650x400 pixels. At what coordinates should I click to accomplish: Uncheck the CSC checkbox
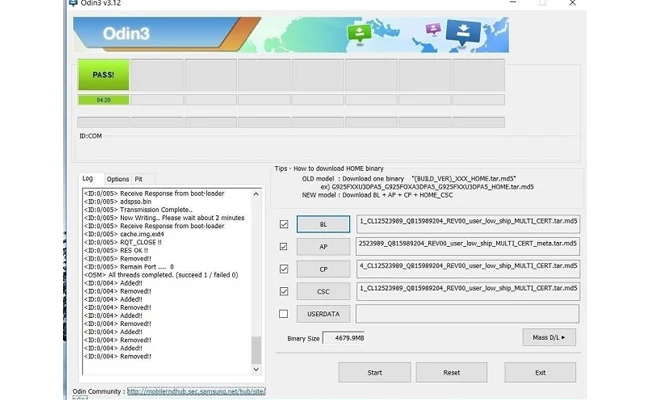point(284,291)
